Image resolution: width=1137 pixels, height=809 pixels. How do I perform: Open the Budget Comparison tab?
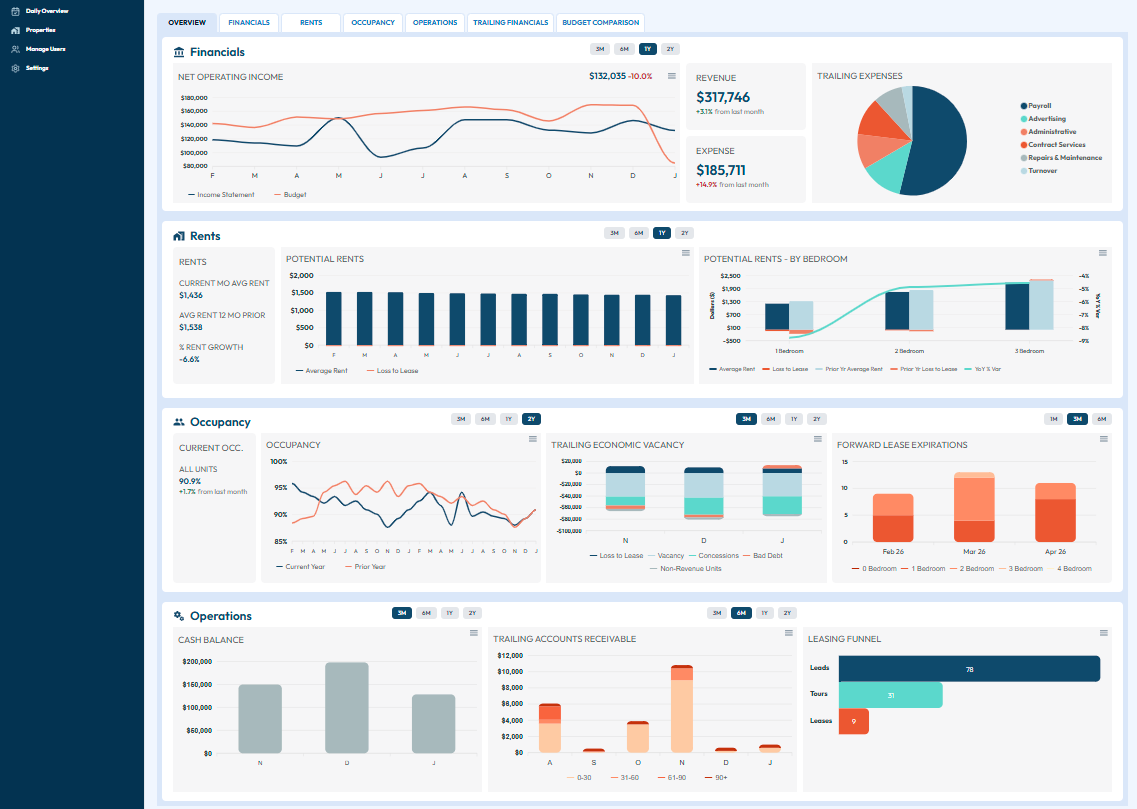[x=600, y=22]
